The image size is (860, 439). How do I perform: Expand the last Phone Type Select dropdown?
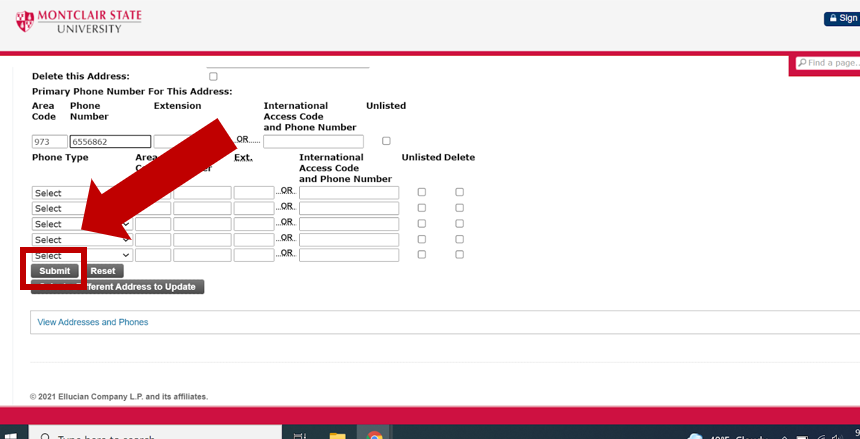82,256
